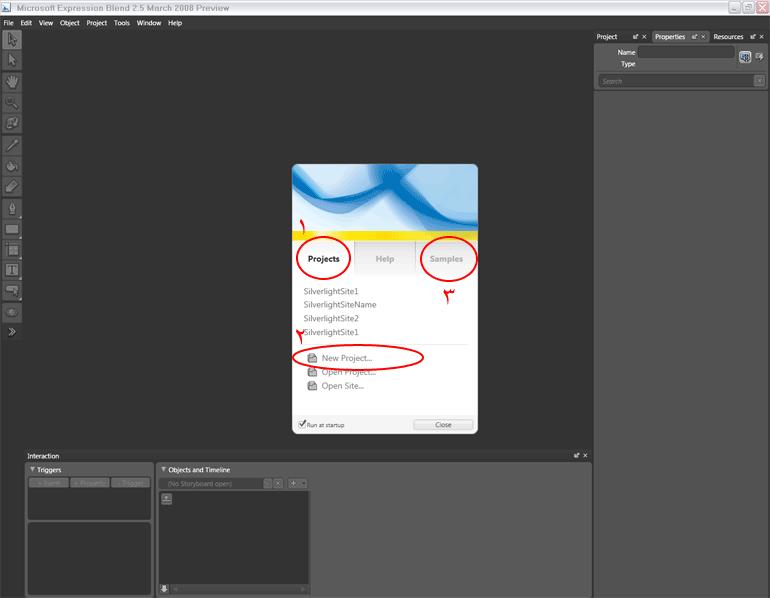Switch to the Properties panel tab

pos(670,37)
